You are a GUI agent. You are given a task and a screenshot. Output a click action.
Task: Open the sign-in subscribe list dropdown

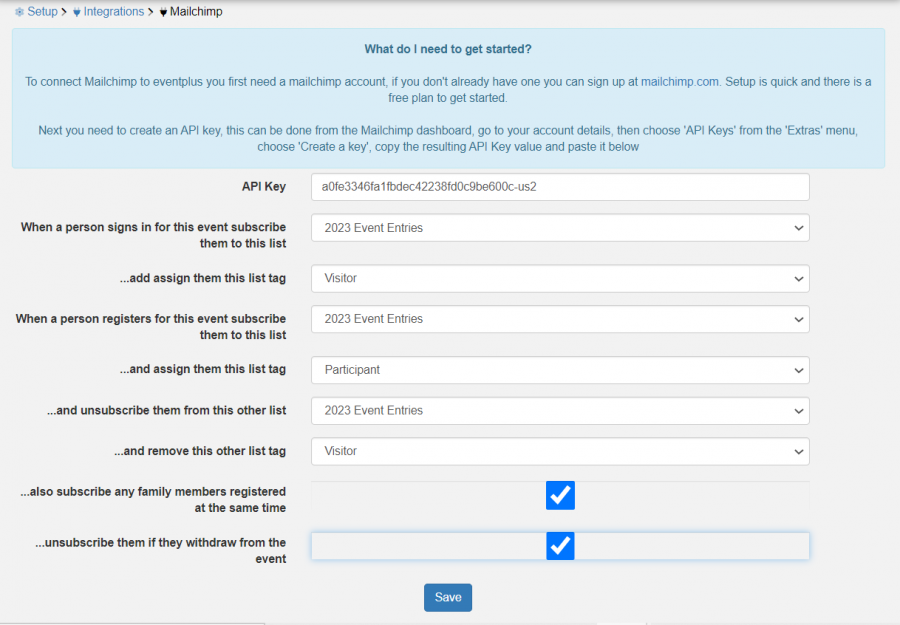pyautogui.click(x=560, y=227)
